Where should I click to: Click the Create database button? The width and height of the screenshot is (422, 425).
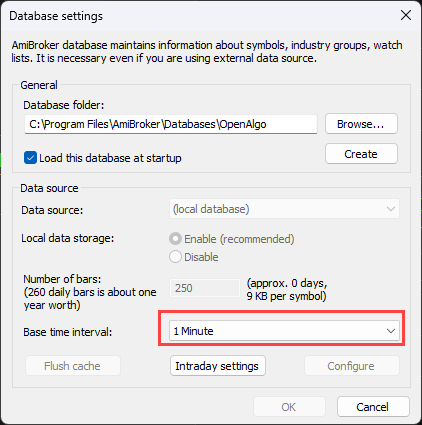(361, 154)
